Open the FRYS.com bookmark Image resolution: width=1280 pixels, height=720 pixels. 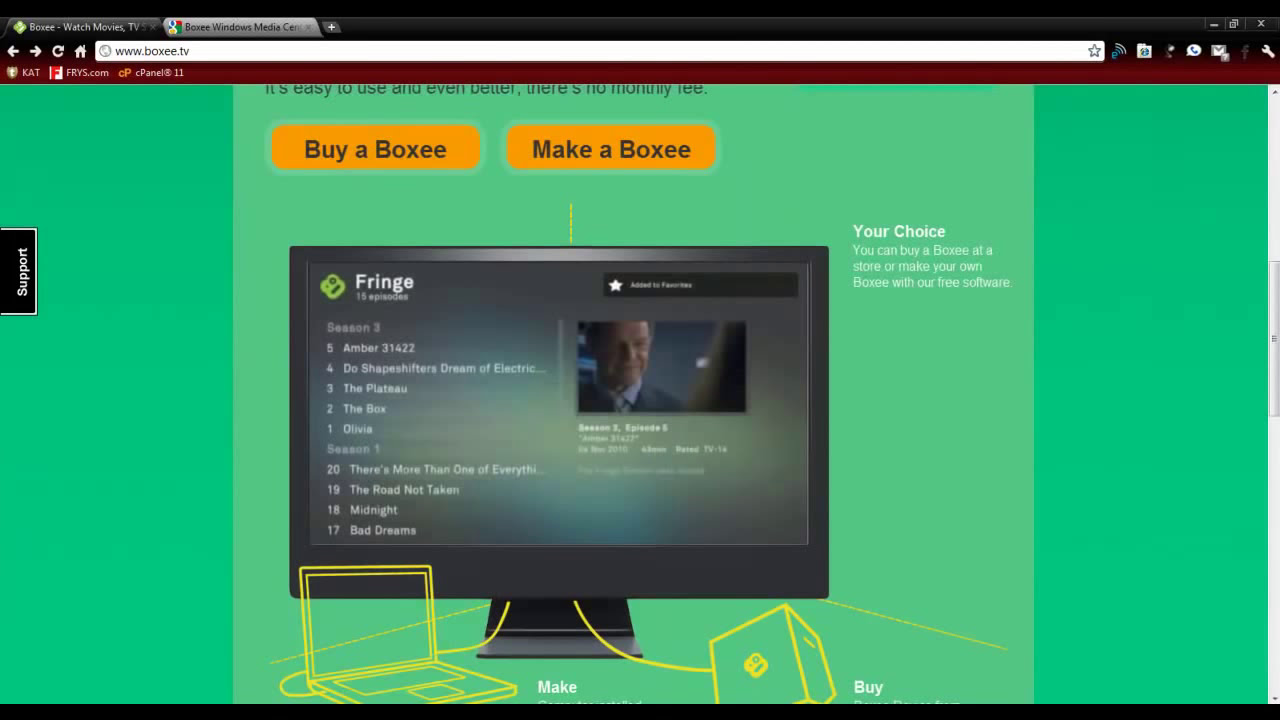(80, 72)
